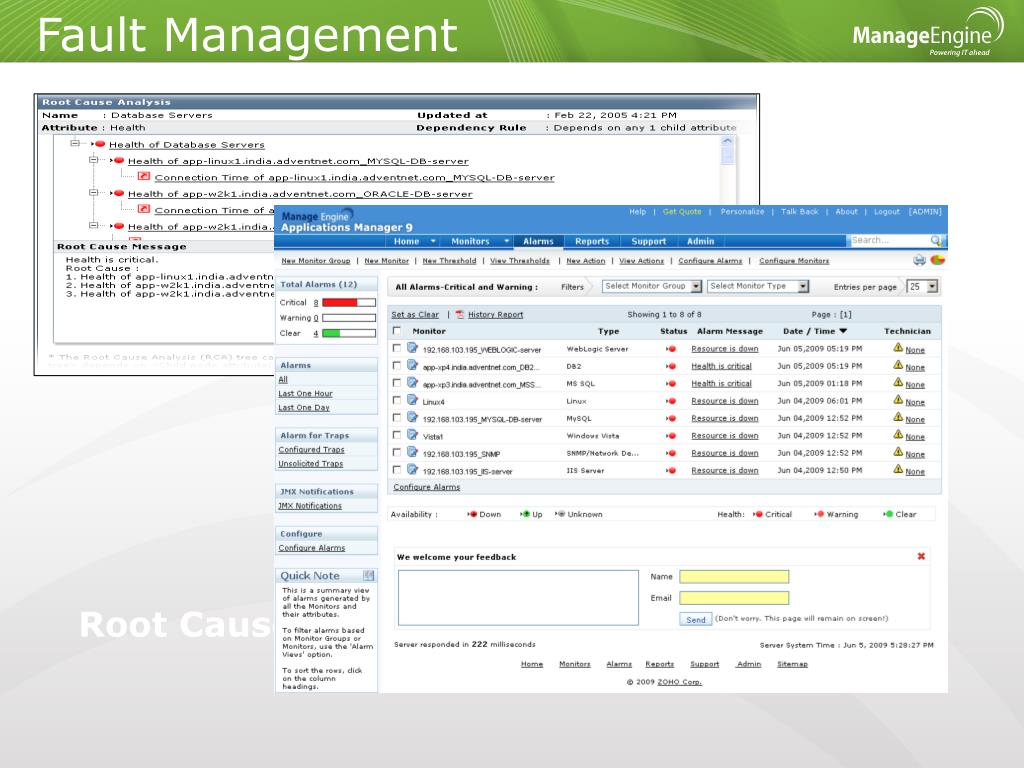
Task: Check the box for 192.168.103.195_WEBLOGIC-server
Action: coord(396,348)
